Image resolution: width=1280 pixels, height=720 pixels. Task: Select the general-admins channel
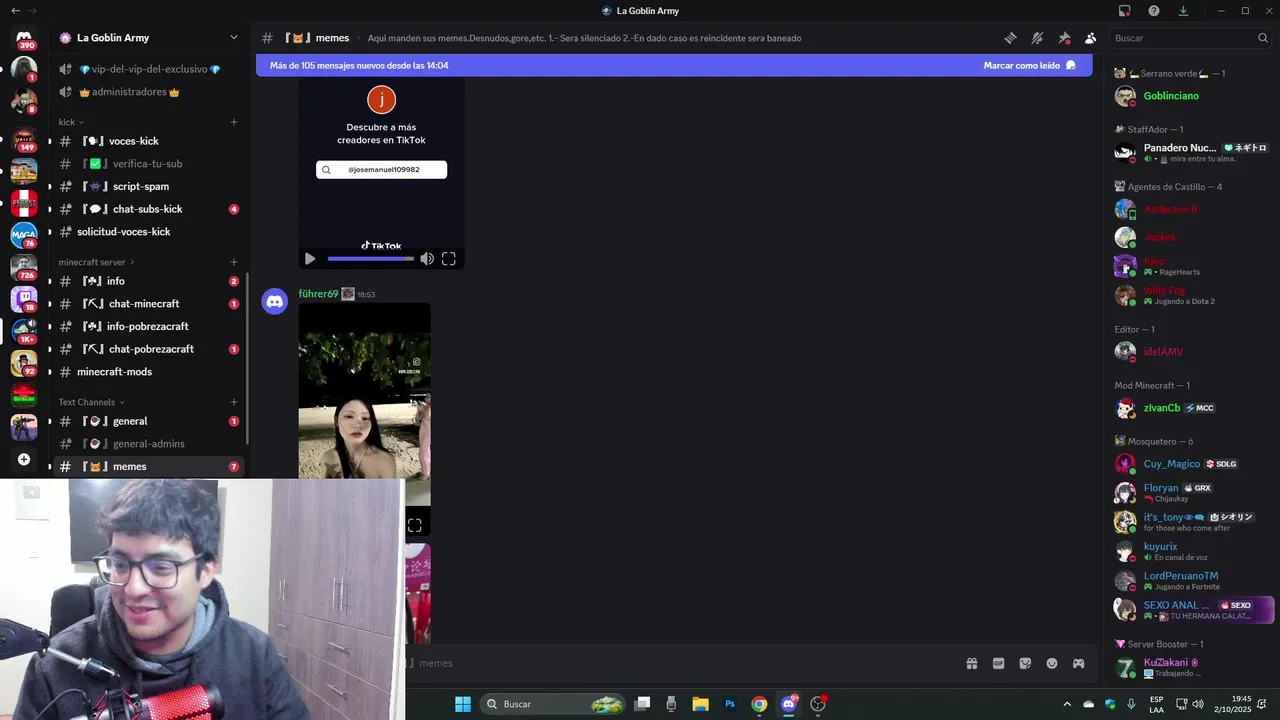148,444
